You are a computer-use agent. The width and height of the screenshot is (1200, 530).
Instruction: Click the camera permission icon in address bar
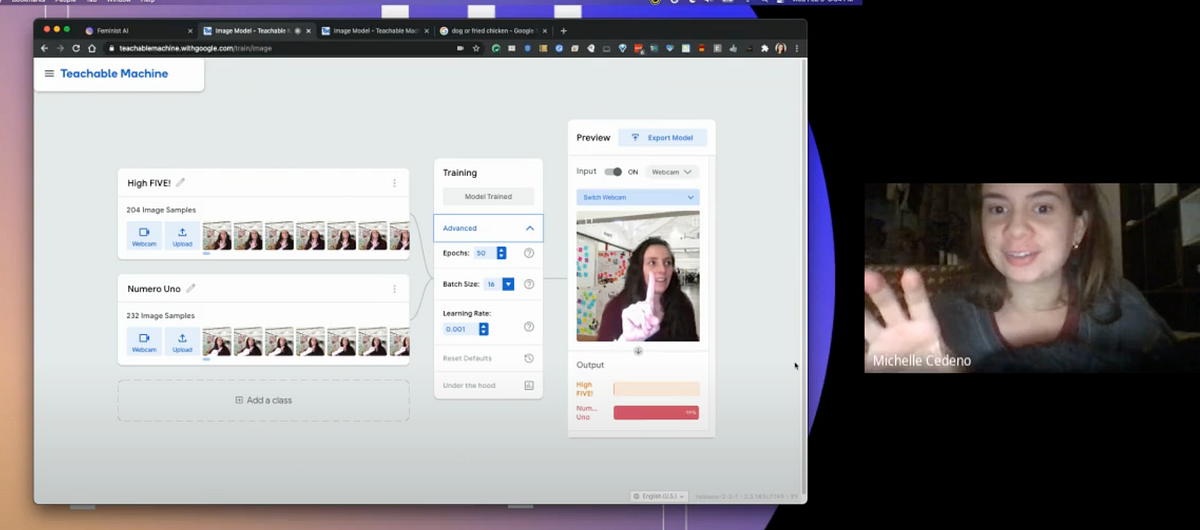(460, 48)
